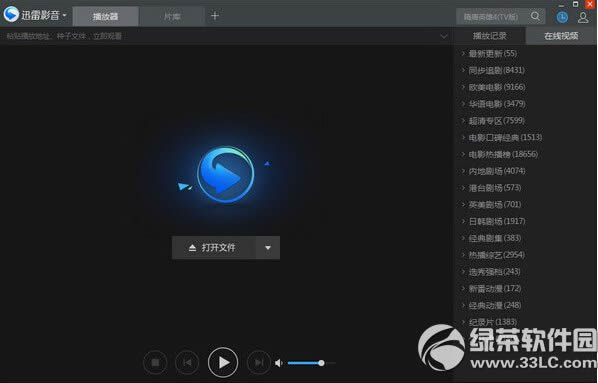Viewport: 598px width, 383px height.
Task: Expand the 超清专区 (7599) category arrow
Action: (x=463, y=120)
